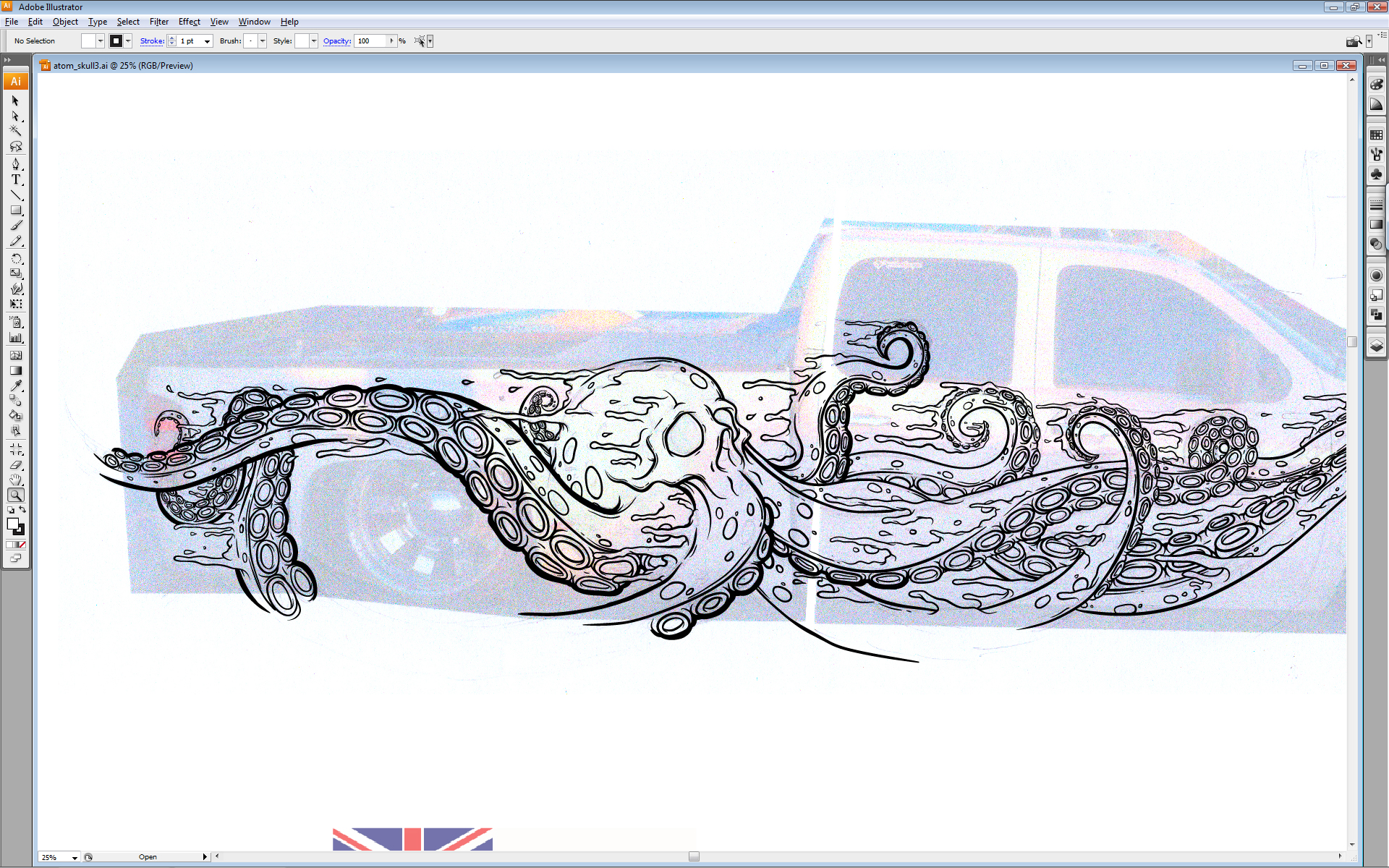
Task: Open the Swatches panel
Action: pos(1376,135)
